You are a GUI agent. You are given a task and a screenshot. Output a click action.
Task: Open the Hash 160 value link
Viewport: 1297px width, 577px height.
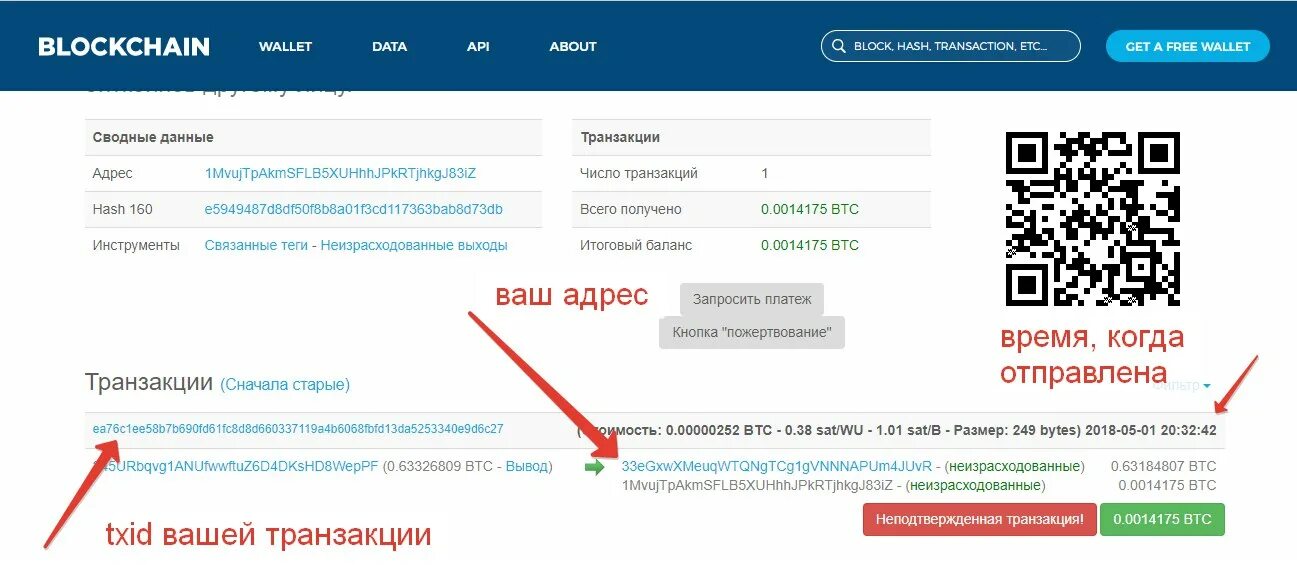[x=354, y=209]
